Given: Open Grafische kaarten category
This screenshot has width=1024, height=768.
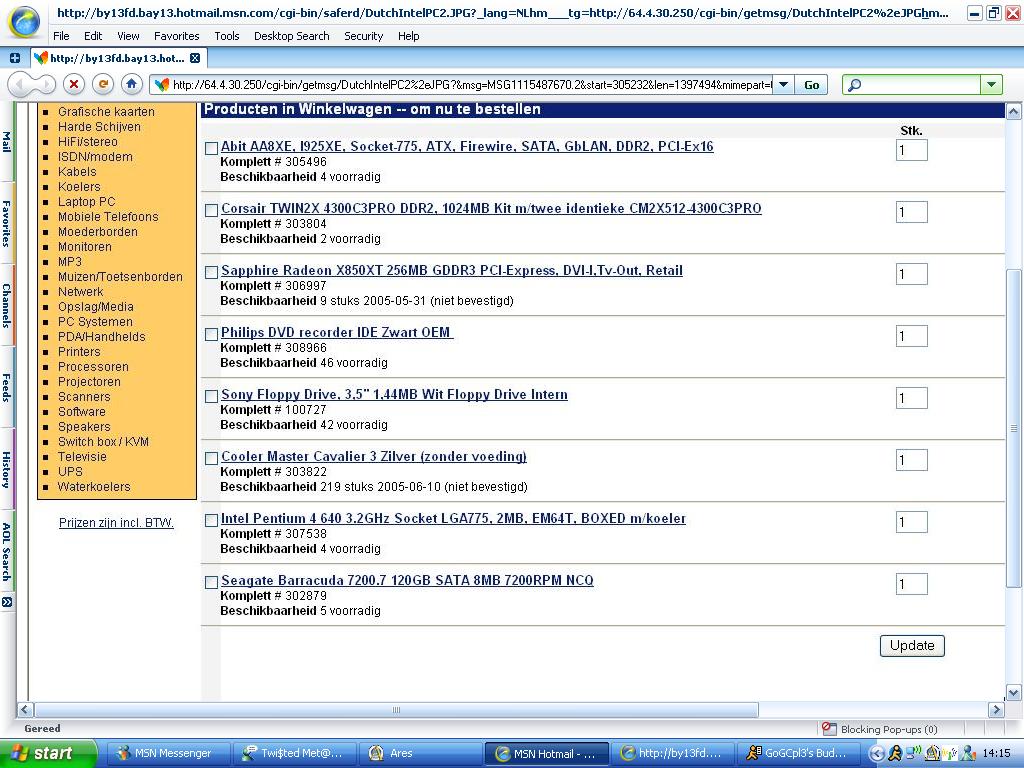Looking at the screenshot, I should (106, 112).
